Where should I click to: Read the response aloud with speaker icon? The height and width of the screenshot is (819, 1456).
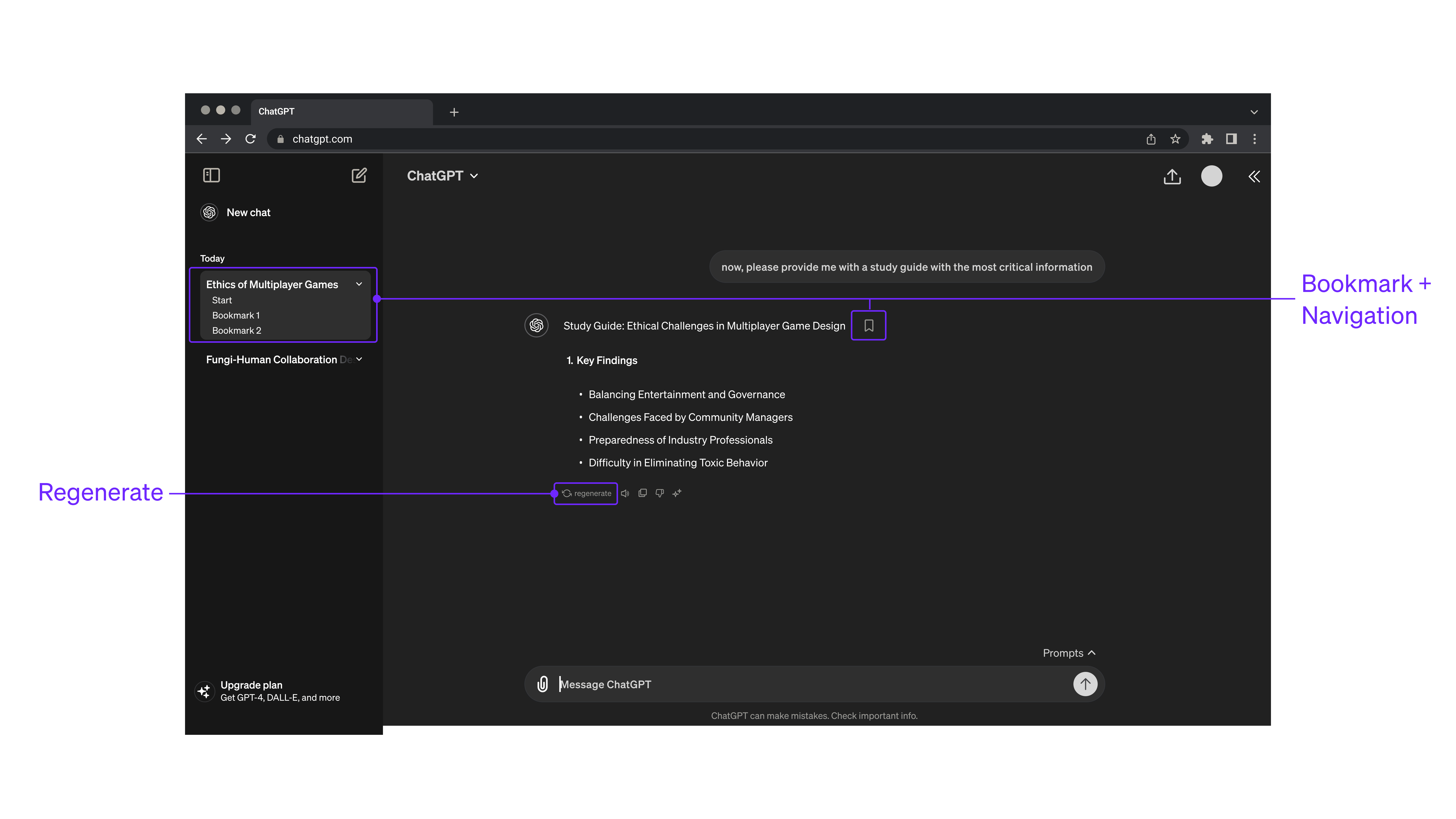(624, 493)
